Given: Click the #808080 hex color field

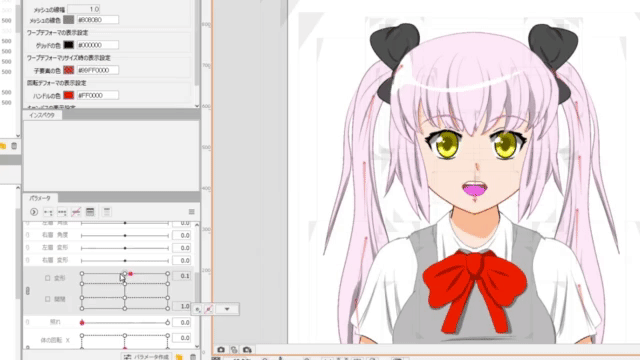Looking at the screenshot, I should (98, 20).
